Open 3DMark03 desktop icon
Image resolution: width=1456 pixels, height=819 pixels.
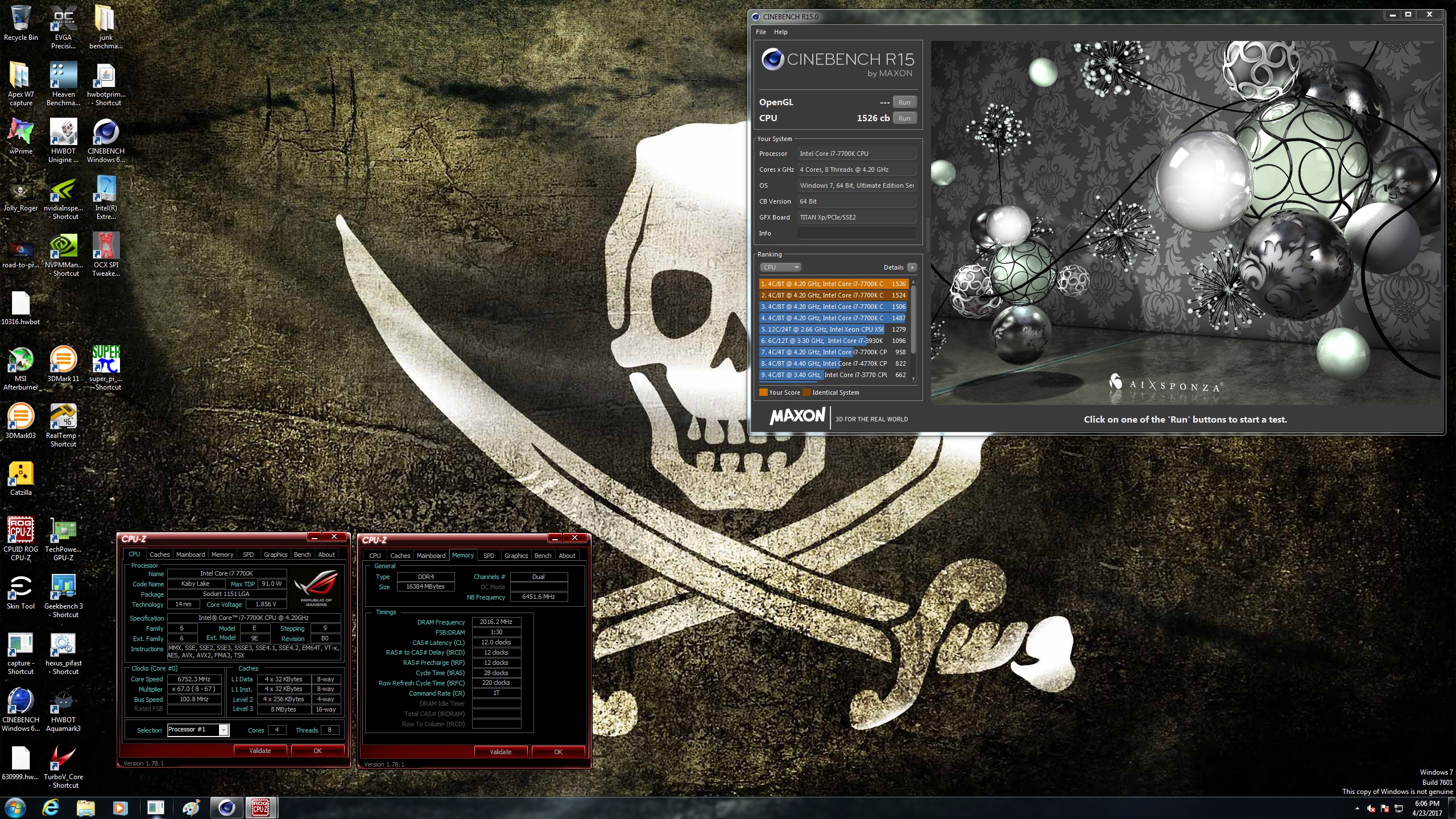(21, 421)
